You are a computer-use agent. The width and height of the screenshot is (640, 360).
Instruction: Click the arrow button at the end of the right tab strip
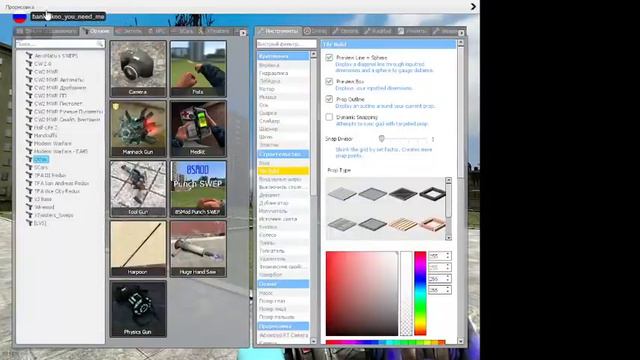click(461, 33)
